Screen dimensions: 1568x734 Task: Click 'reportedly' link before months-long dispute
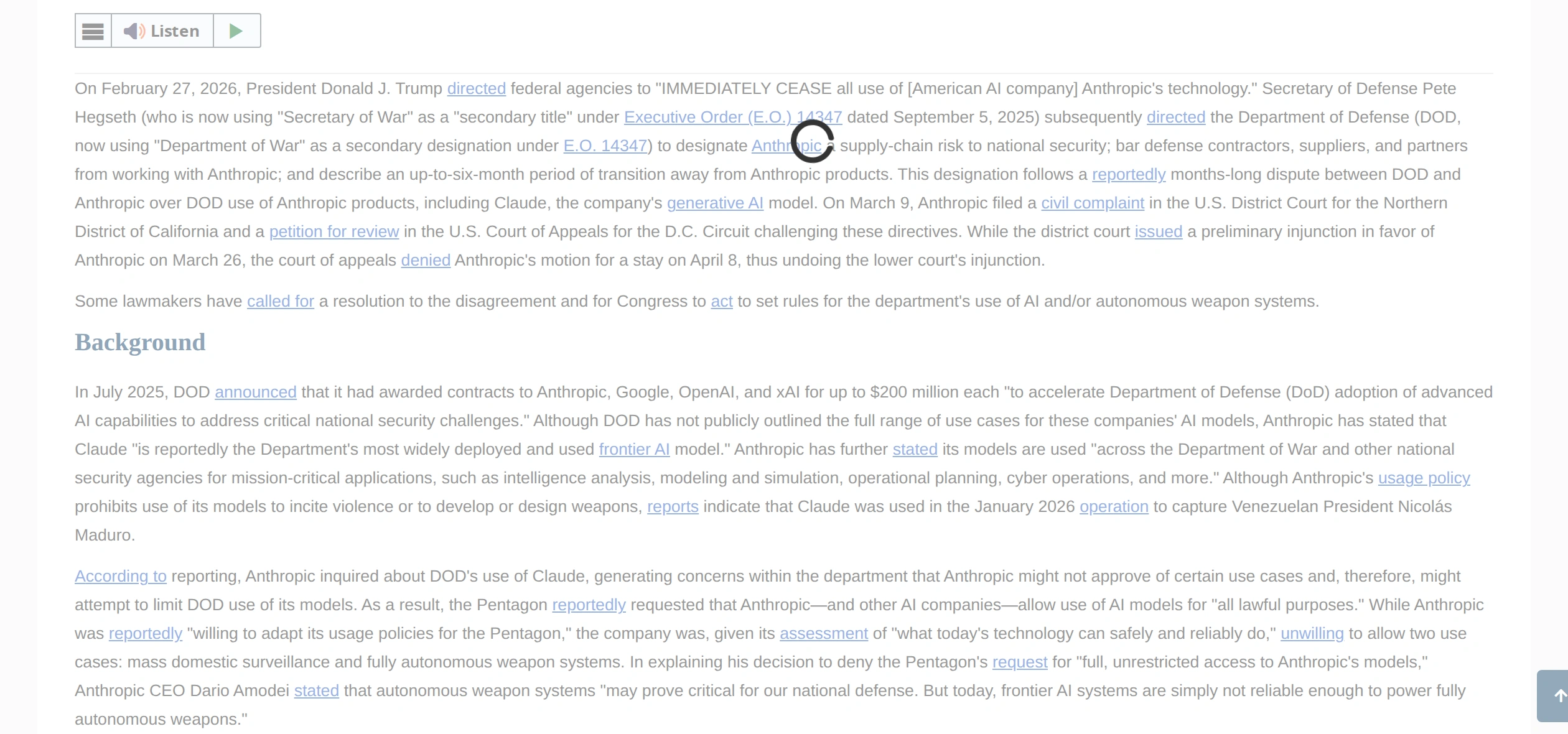tap(1129, 174)
